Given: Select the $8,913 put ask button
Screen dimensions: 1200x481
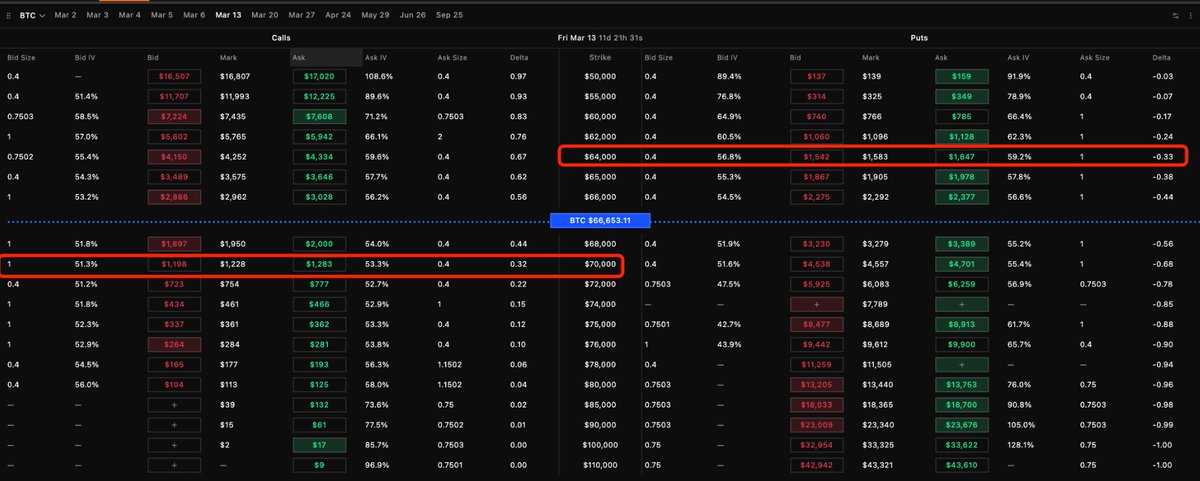Looking at the screenshot, I should click(962, 324).
